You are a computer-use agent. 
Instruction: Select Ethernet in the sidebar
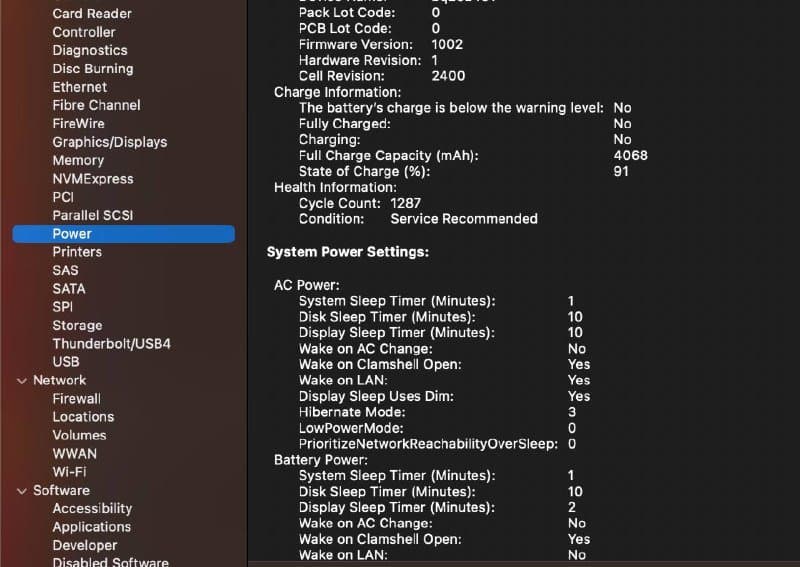click(x=80, y=87)
